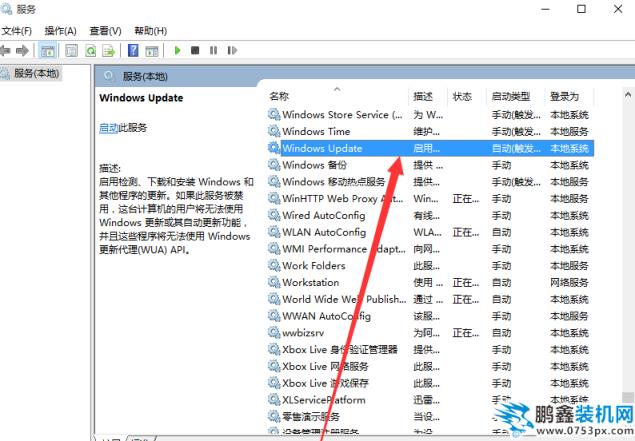Image resolution: width=635 pixels, height=441 pixels.
Task: Select the XLServicePlatform service
Action: 430,400
